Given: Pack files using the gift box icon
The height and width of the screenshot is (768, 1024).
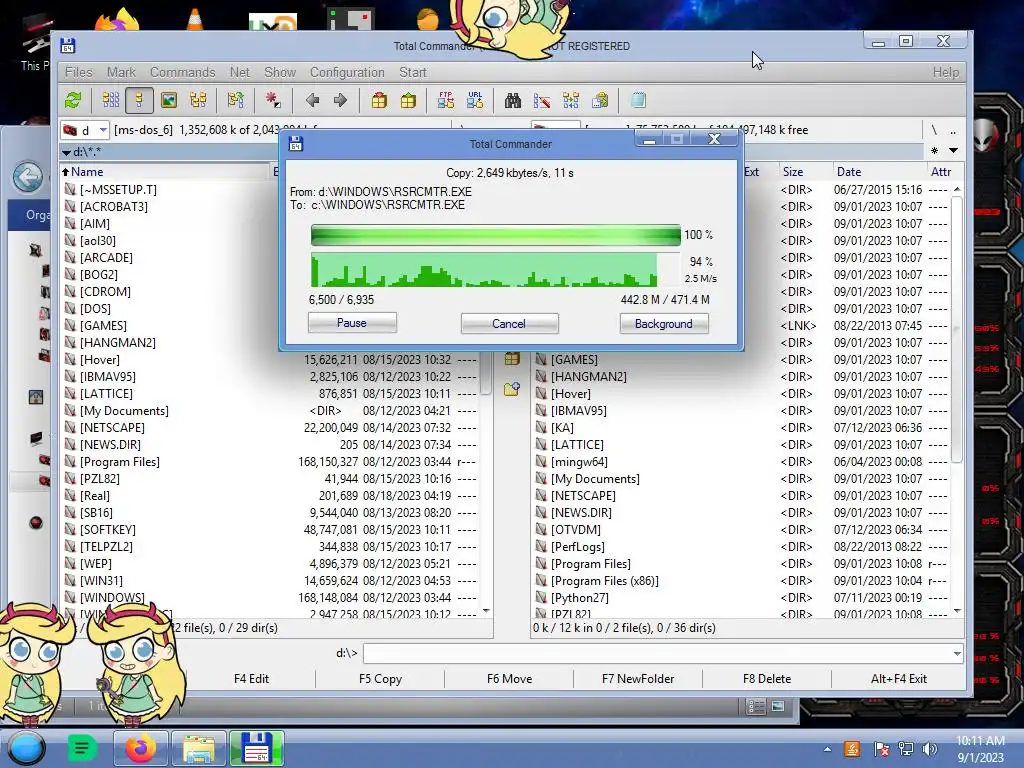Looking at the screenshot, I should pyautogui.click(x=379, y=100).
